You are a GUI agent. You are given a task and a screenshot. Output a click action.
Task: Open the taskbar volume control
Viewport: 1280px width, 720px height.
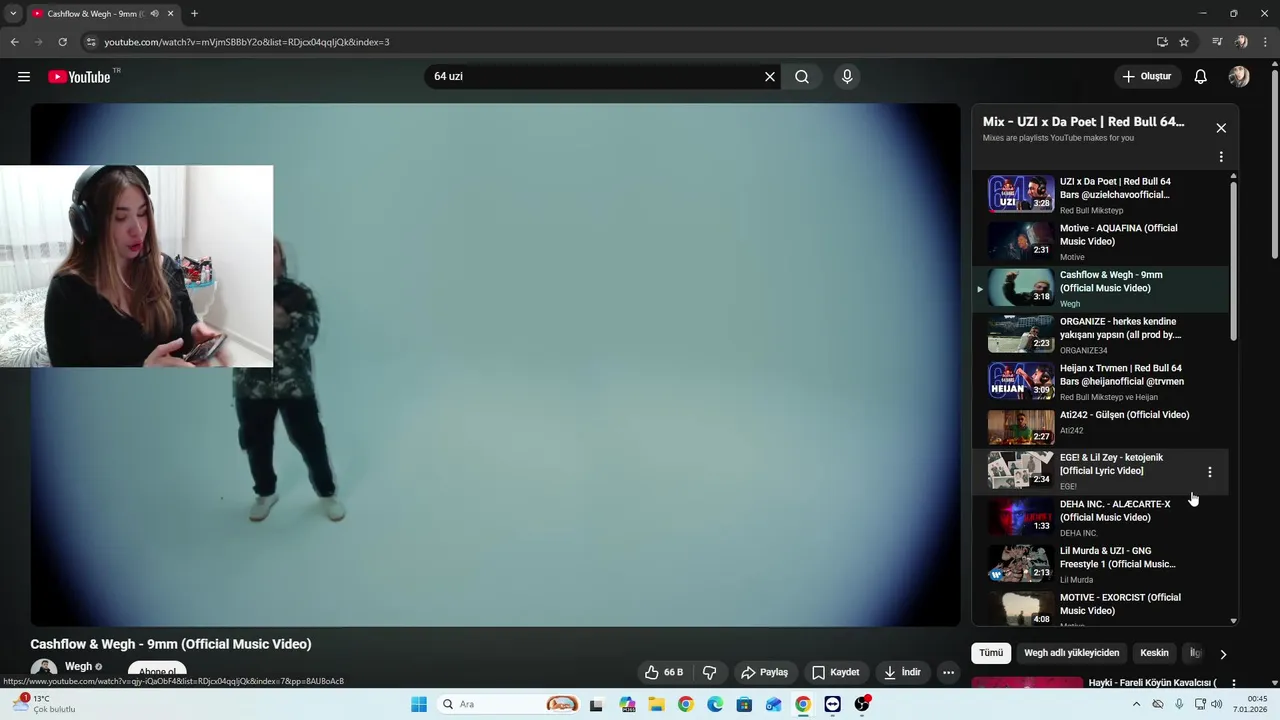[1216, 704]
